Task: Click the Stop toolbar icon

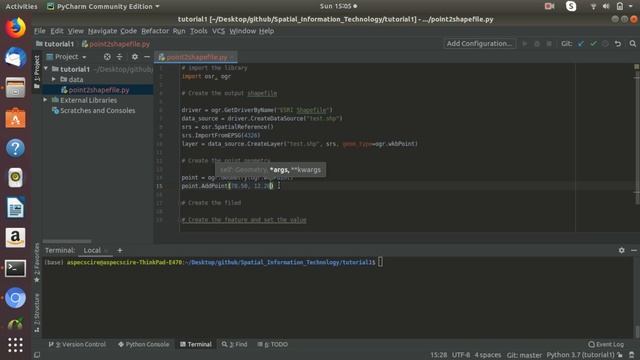Action: tap(549, 44)
